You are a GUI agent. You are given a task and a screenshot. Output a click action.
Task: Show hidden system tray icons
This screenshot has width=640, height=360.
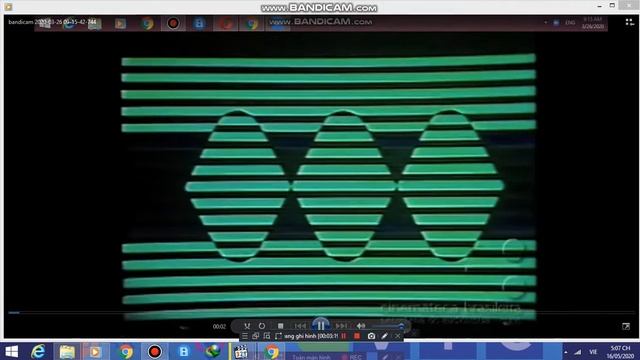pos(566,352)
